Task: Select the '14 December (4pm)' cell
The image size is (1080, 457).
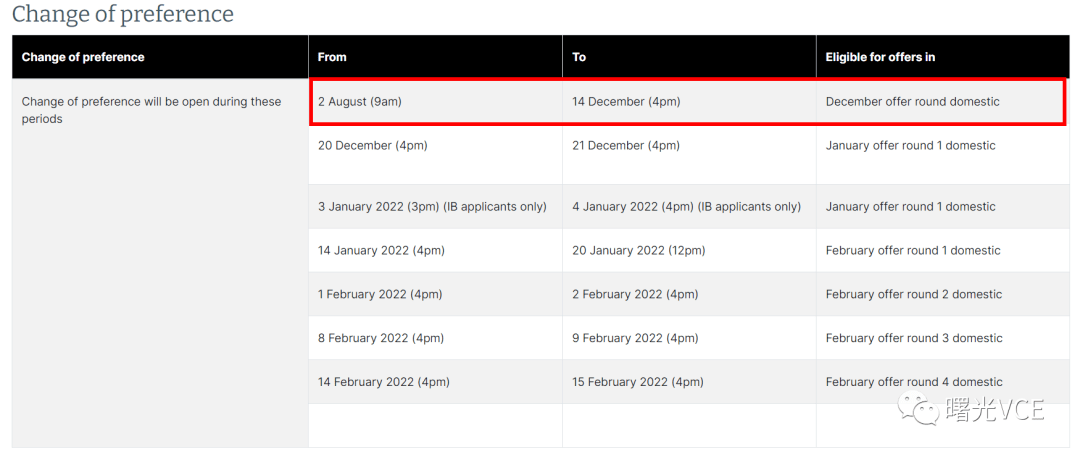Action: click(x=689, y=102)
